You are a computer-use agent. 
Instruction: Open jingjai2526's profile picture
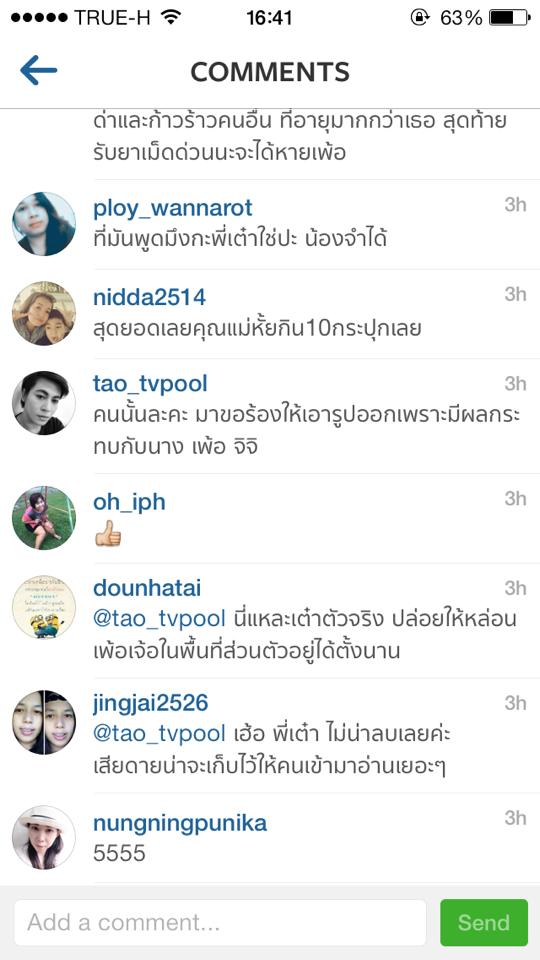(44, 722)
